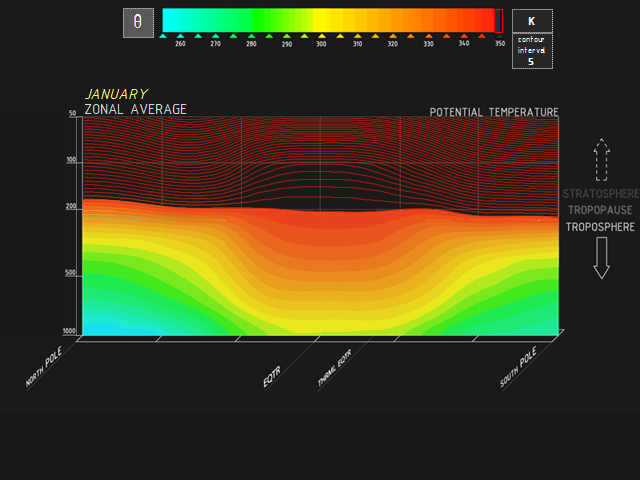Open the contour interval box
The height and width of the screenshot is (480, 640).
[532, 51]
